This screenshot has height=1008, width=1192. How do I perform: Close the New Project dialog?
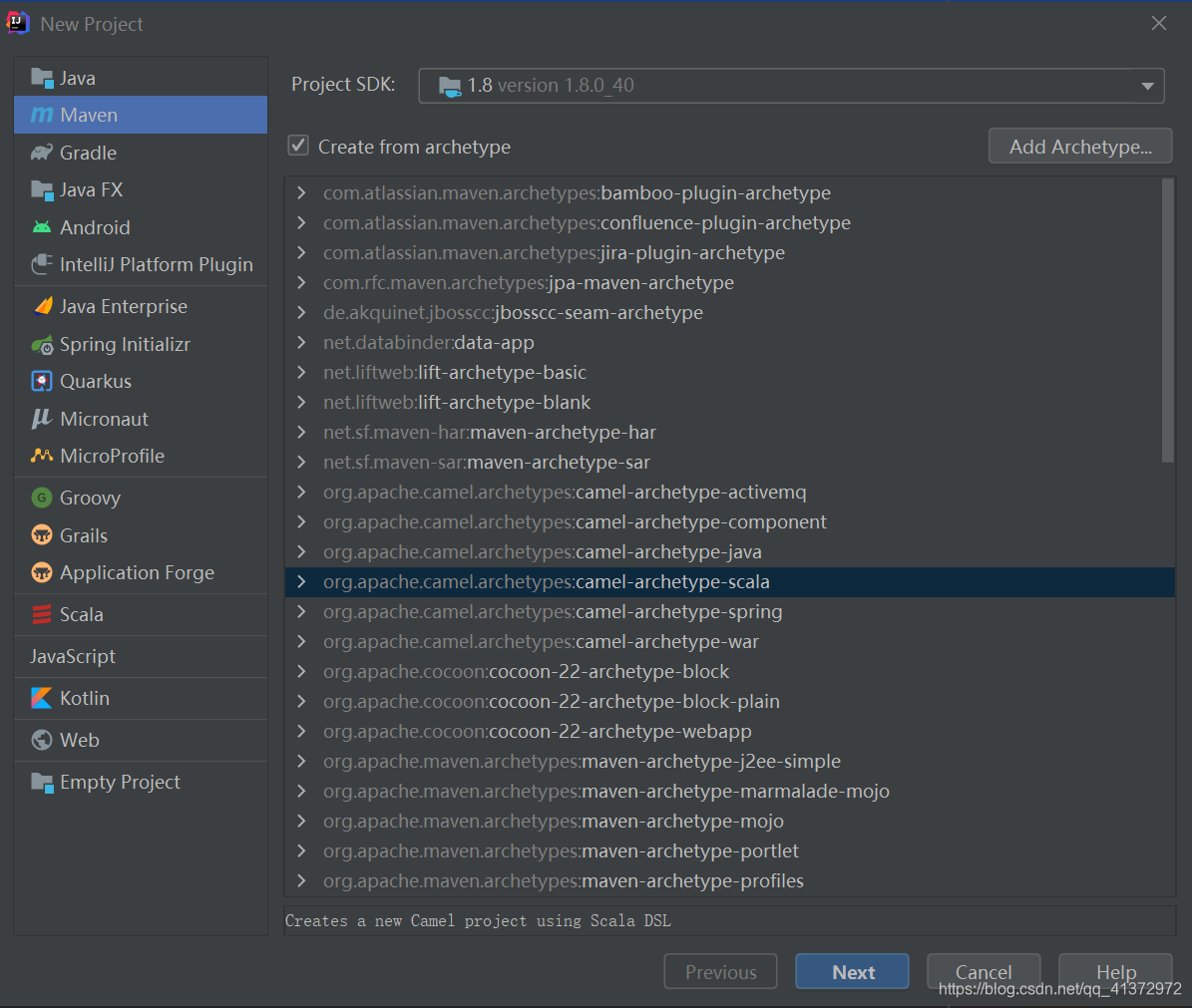(1158, 24)
